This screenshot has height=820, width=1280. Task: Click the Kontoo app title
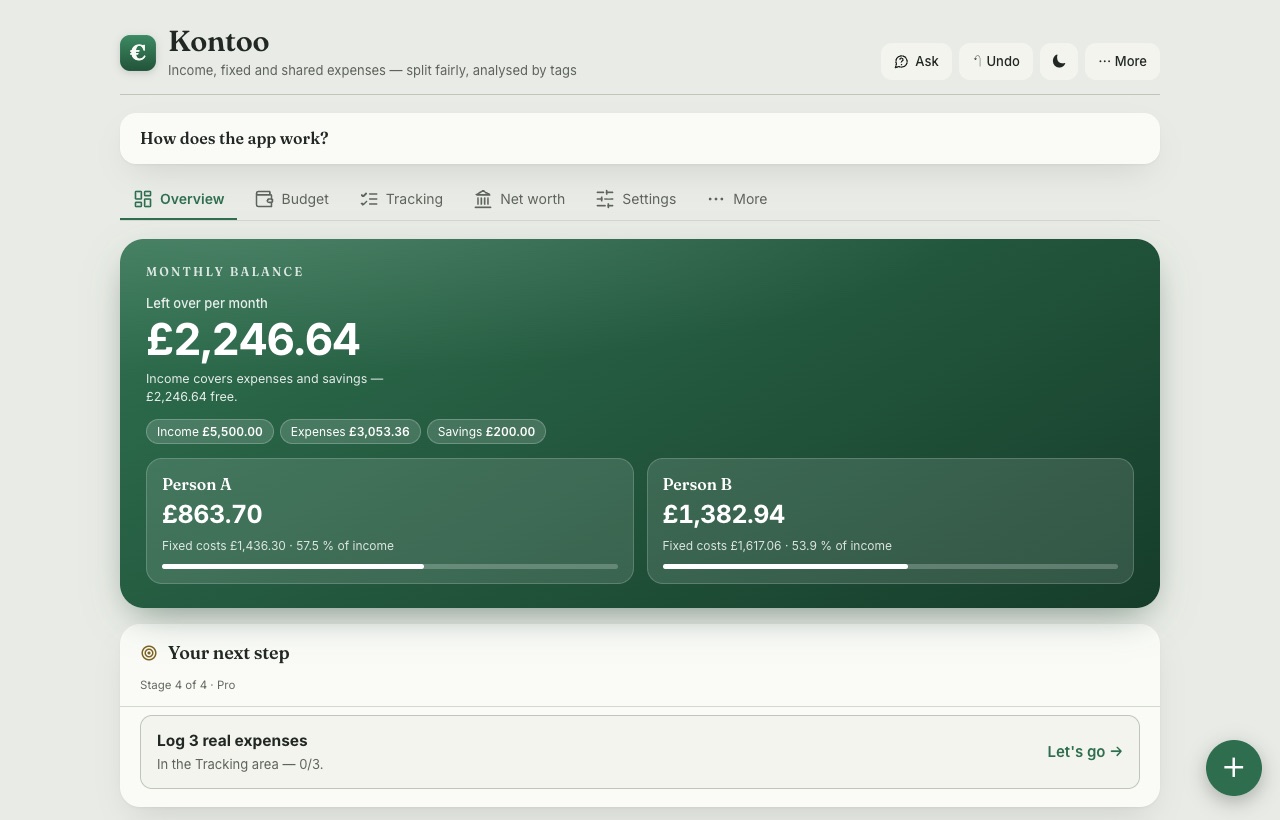tap(219, 42)
